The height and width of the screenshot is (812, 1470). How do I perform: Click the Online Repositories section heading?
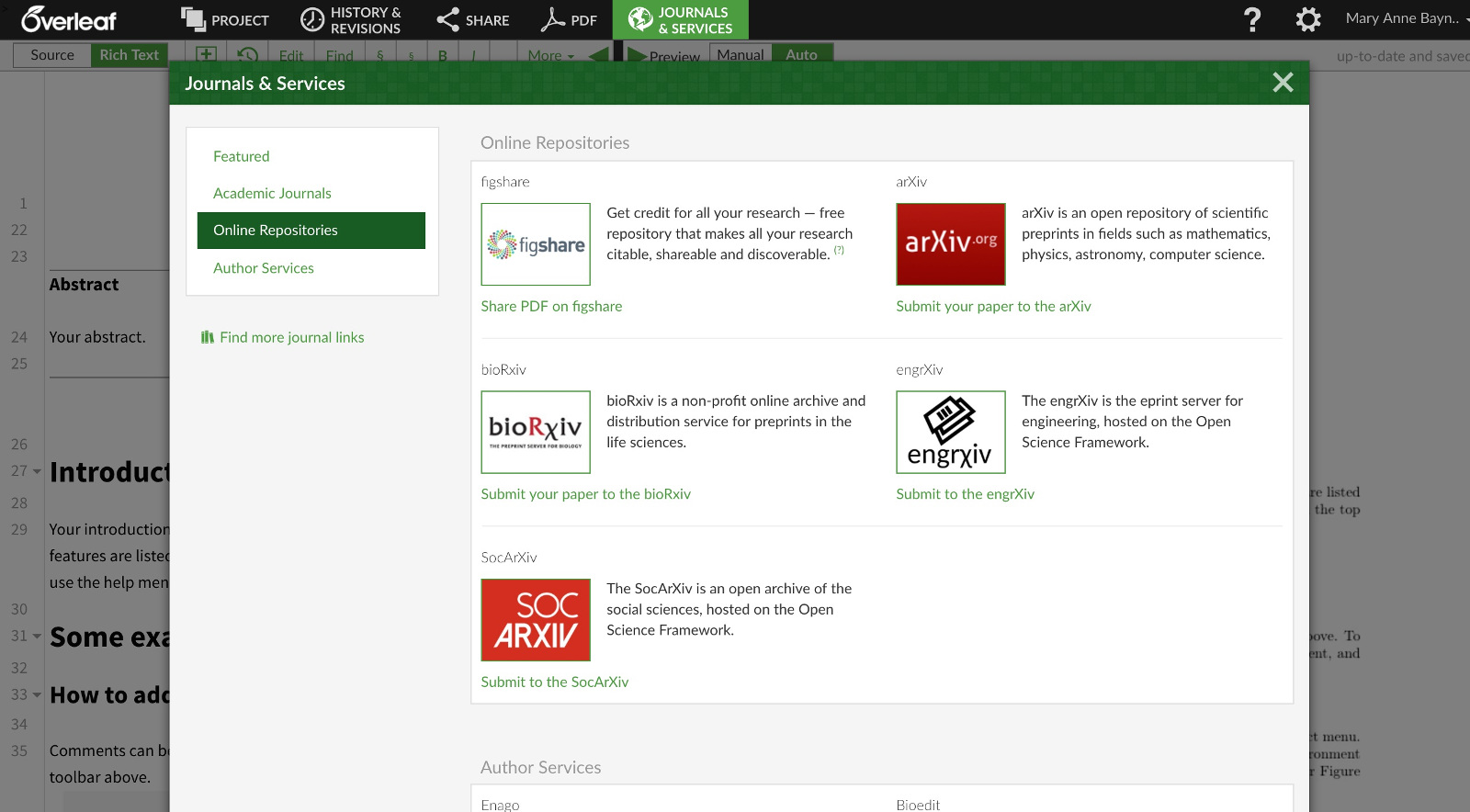[x=555, y=142]
